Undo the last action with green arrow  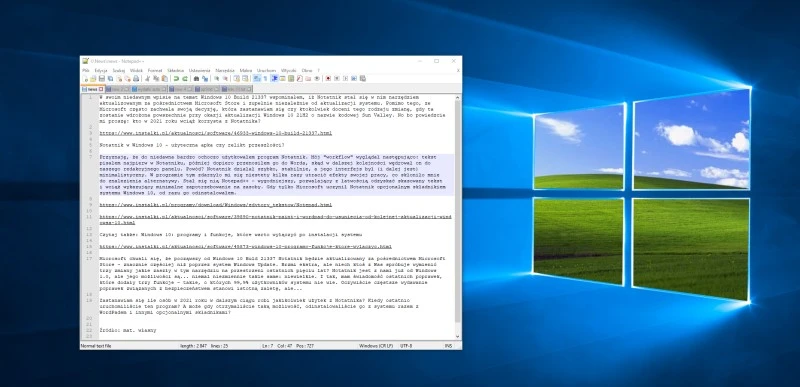point(176,79)
